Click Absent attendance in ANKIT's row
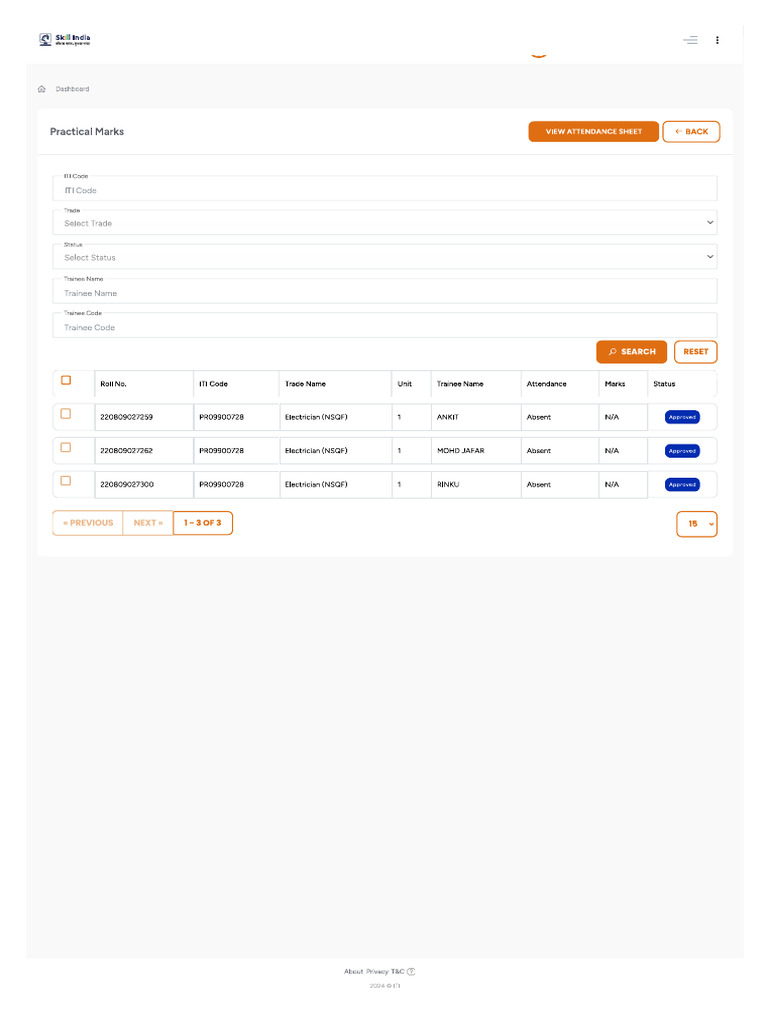768x1024 pixels. point(539,417)
